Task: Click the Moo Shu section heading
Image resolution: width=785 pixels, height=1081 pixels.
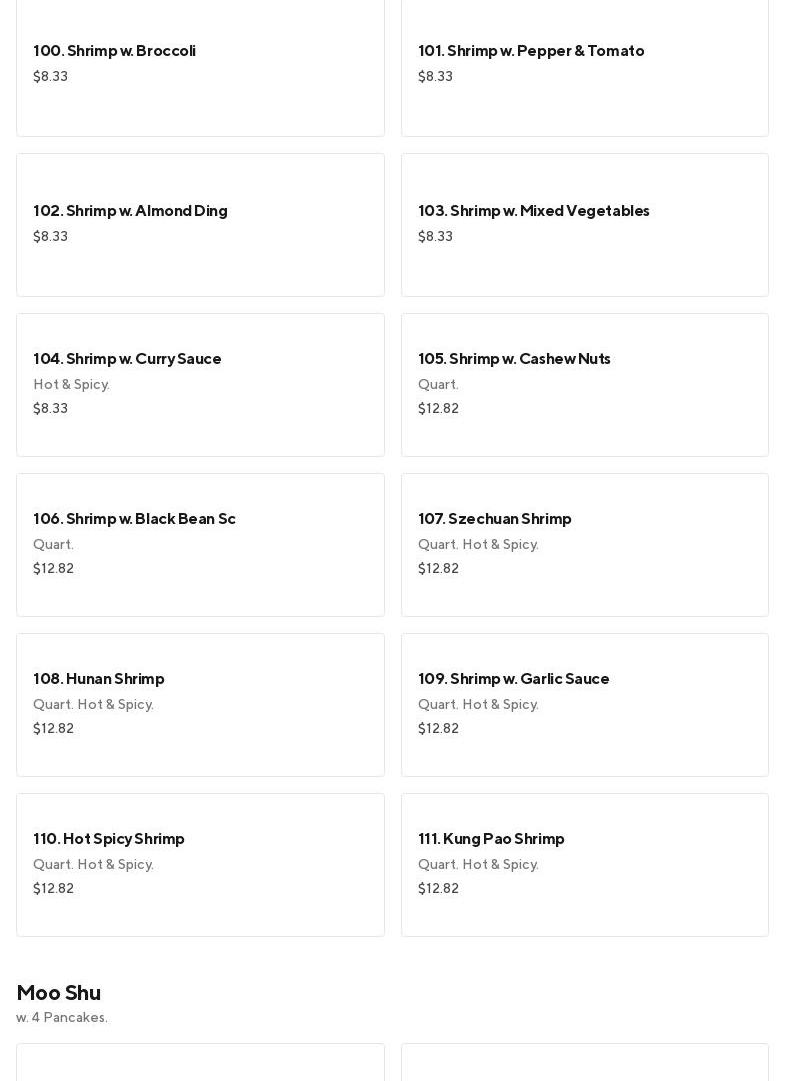Action: click(58, 992)
